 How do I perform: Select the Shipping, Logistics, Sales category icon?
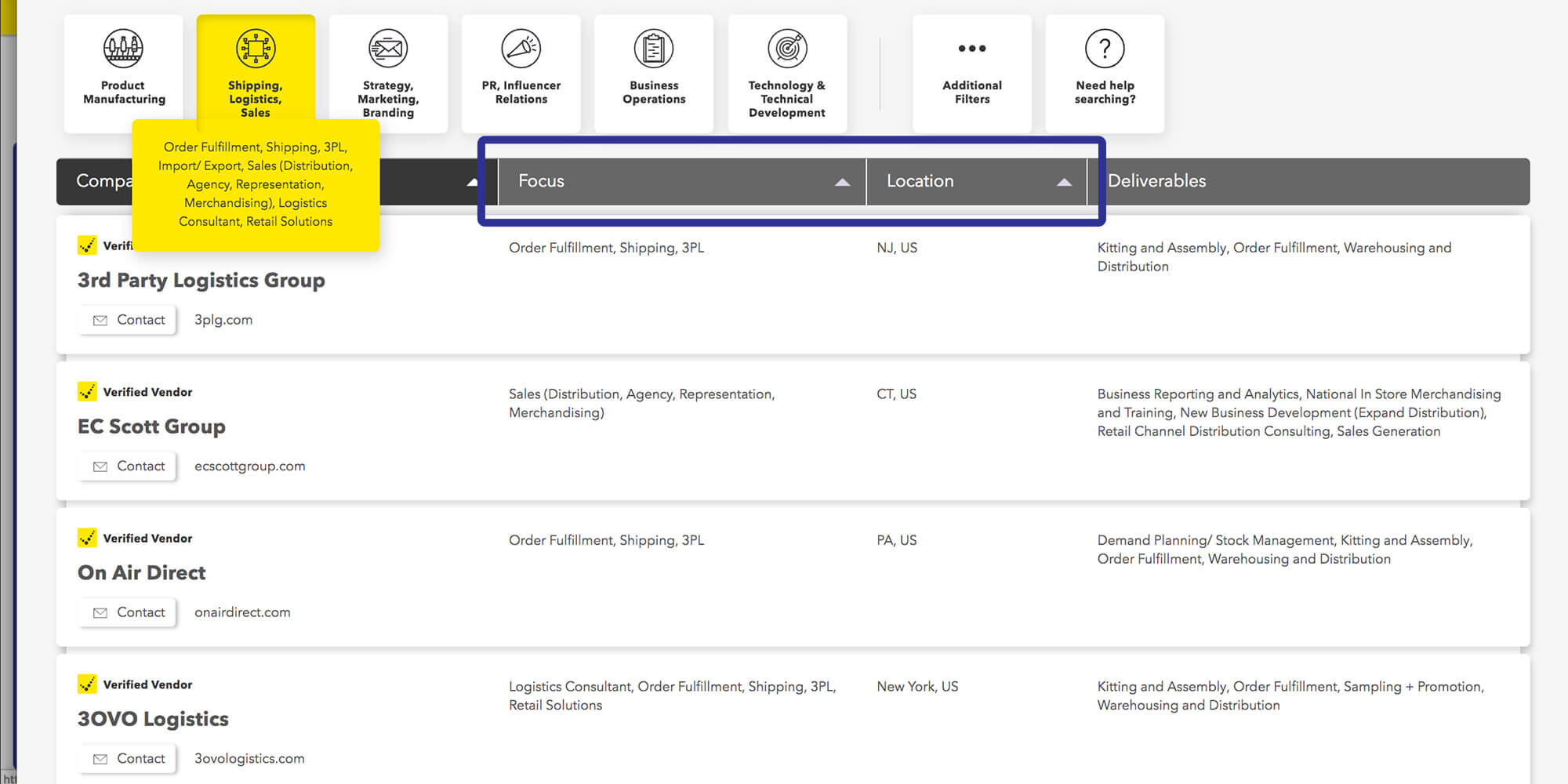point(256,49)
